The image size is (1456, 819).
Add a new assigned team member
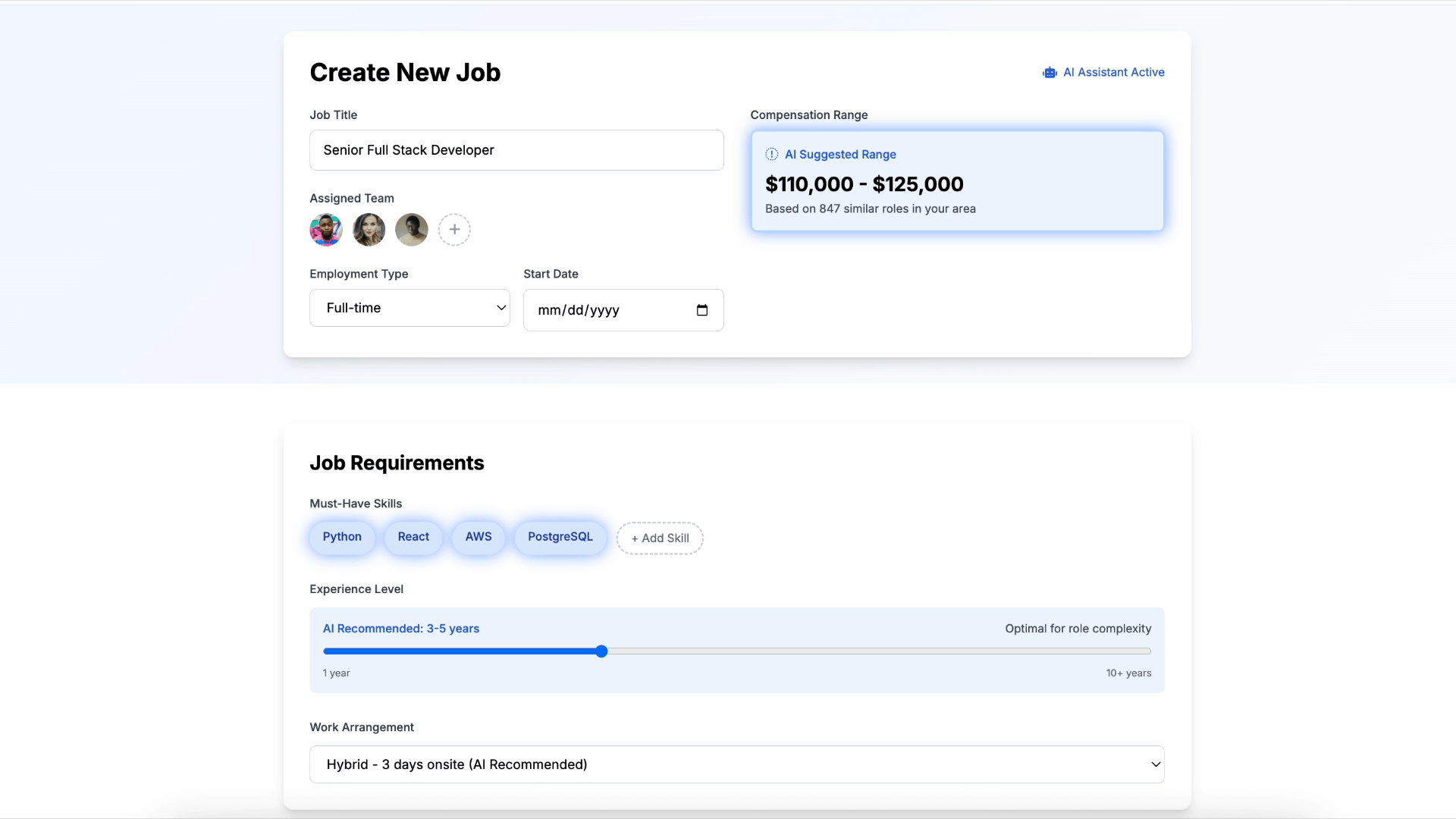pos(454,230)
